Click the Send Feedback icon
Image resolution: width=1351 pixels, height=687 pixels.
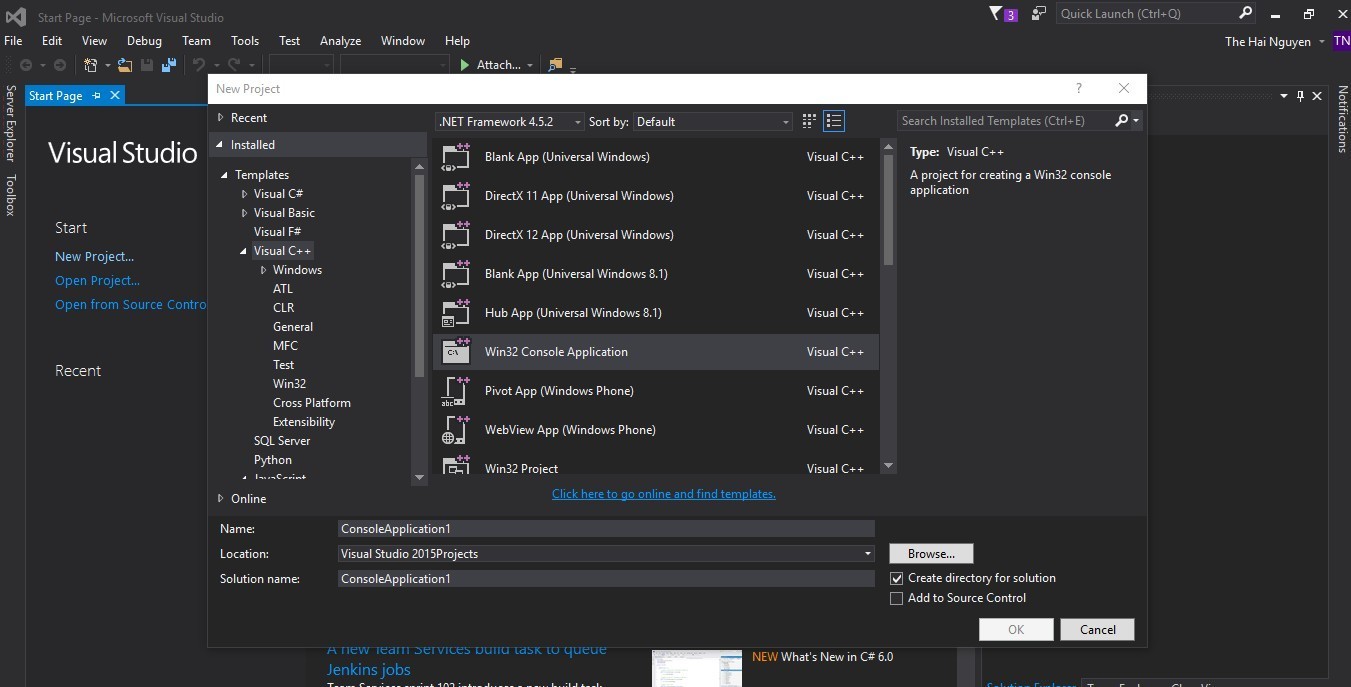1039,14
